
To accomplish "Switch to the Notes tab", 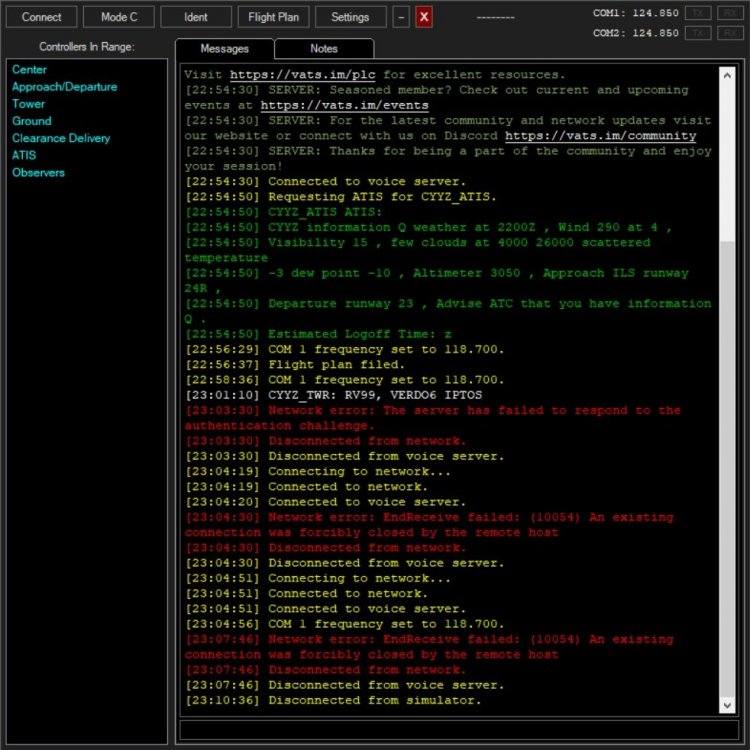I will (x=324, y=48).
